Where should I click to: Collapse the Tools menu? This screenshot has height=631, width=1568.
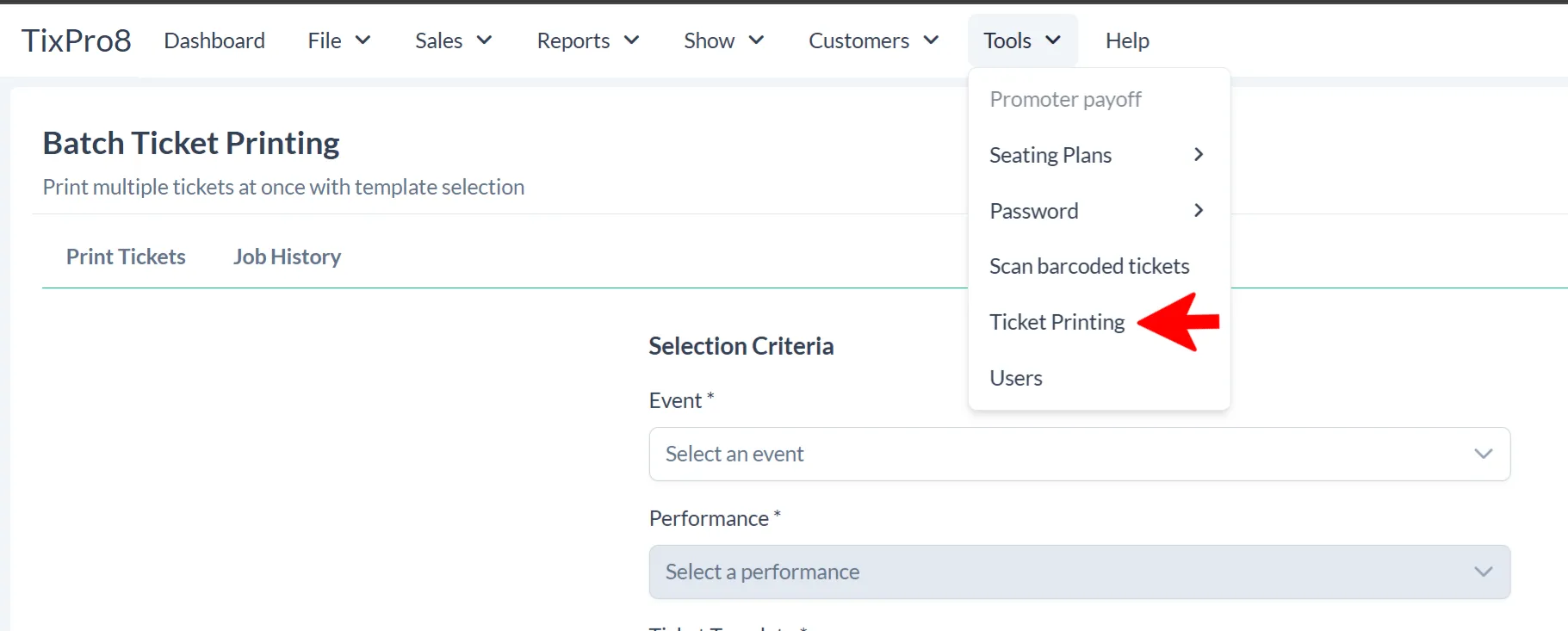[1023, 40]
